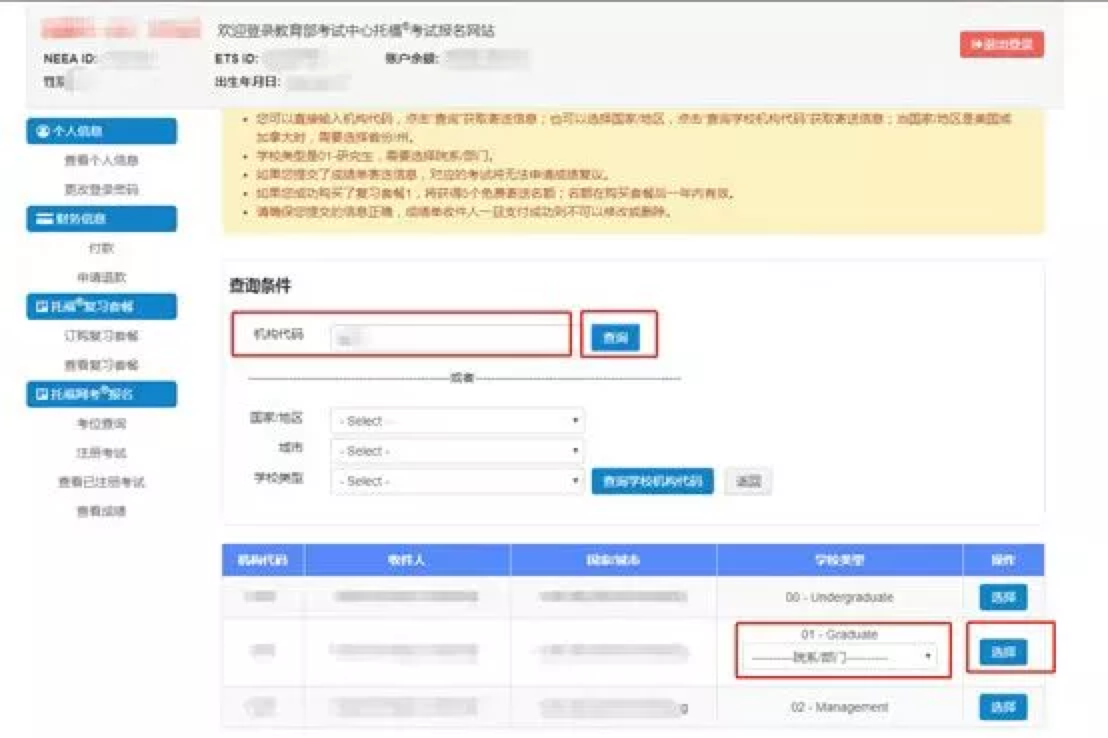
Task: Go to 查看个人信息 in the sidebar
Action: pos(102,160)
